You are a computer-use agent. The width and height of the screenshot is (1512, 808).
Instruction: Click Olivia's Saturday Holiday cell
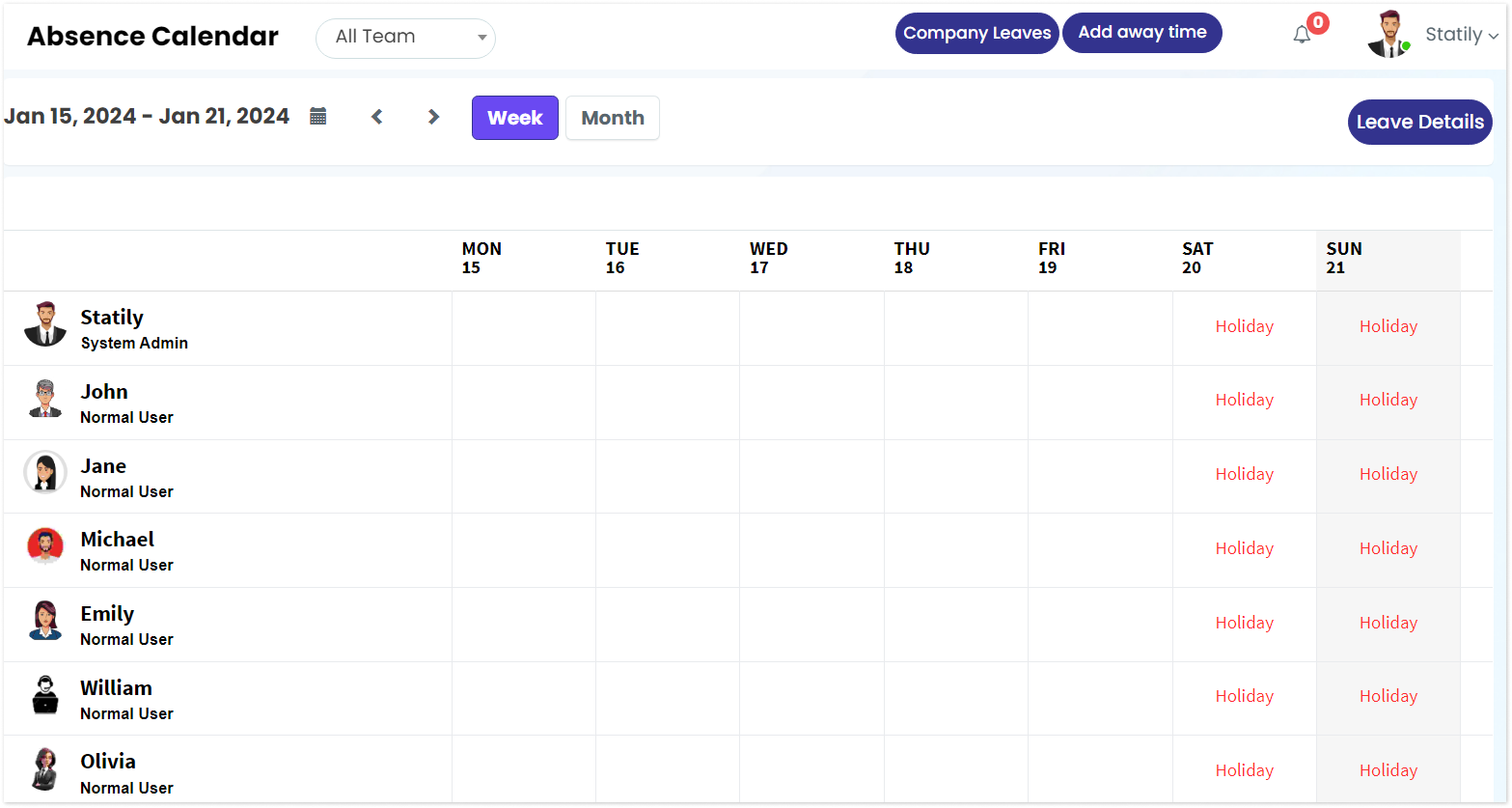(1245, 770)
